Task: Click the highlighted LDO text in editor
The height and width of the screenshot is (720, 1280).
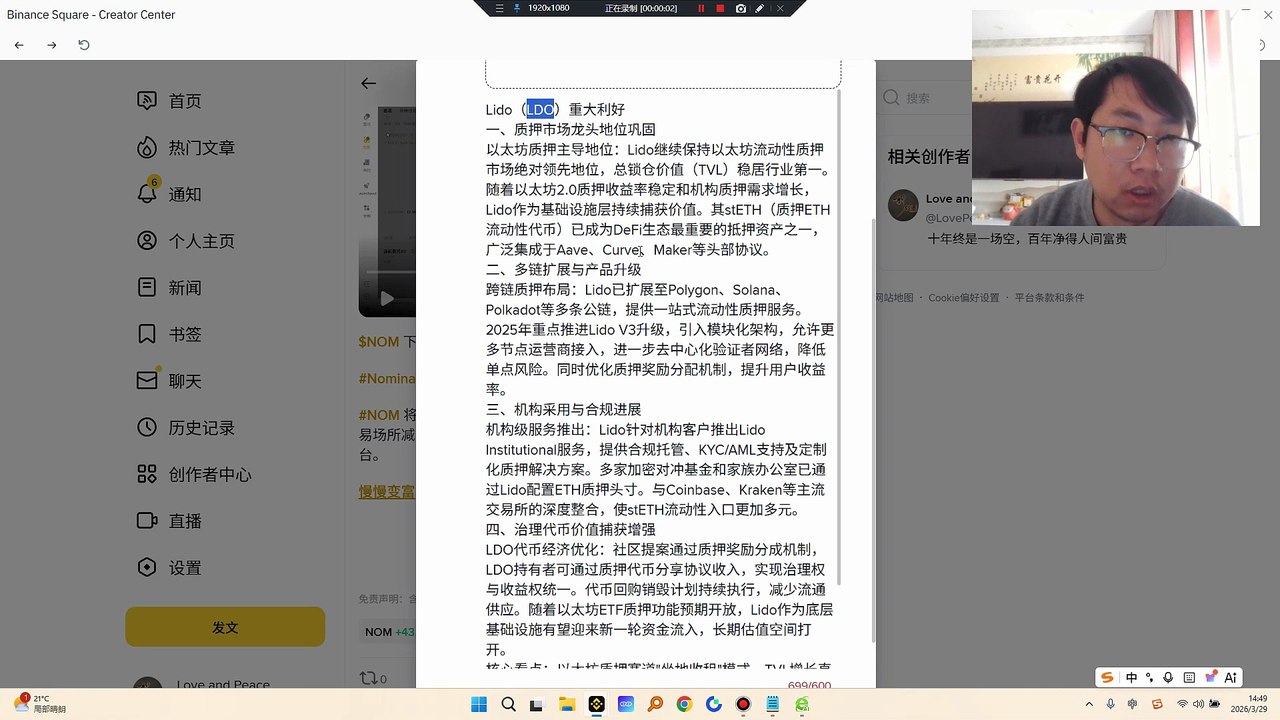Action: pos(540,110)
